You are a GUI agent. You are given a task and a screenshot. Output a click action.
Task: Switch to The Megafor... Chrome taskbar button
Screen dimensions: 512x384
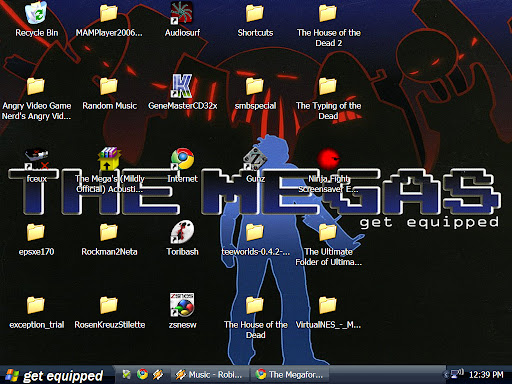pyautogui.click(x=290, y=375)
